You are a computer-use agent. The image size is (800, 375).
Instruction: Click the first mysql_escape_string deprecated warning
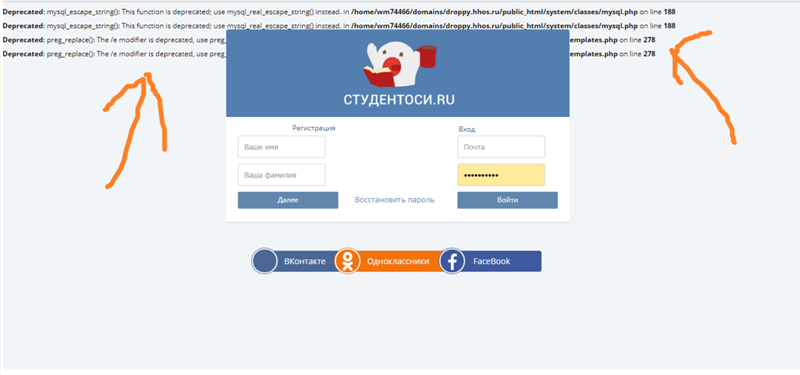[339, 11]
